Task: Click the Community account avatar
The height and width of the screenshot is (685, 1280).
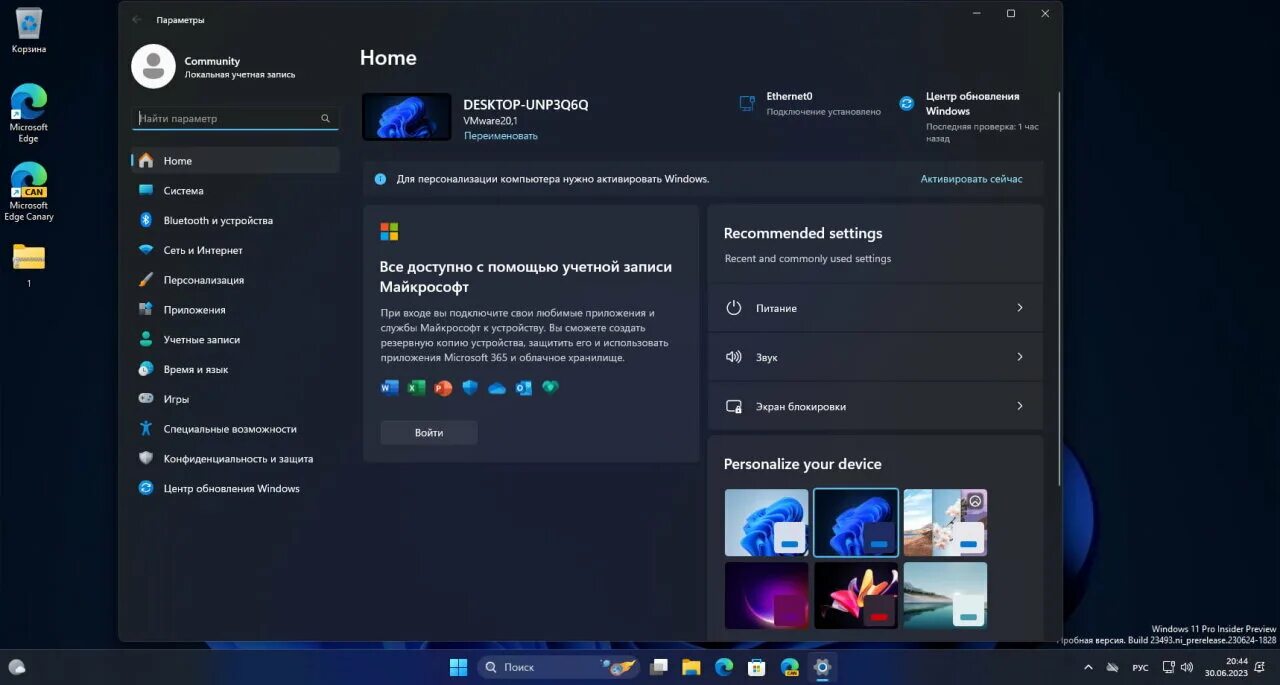Action: 153,66
